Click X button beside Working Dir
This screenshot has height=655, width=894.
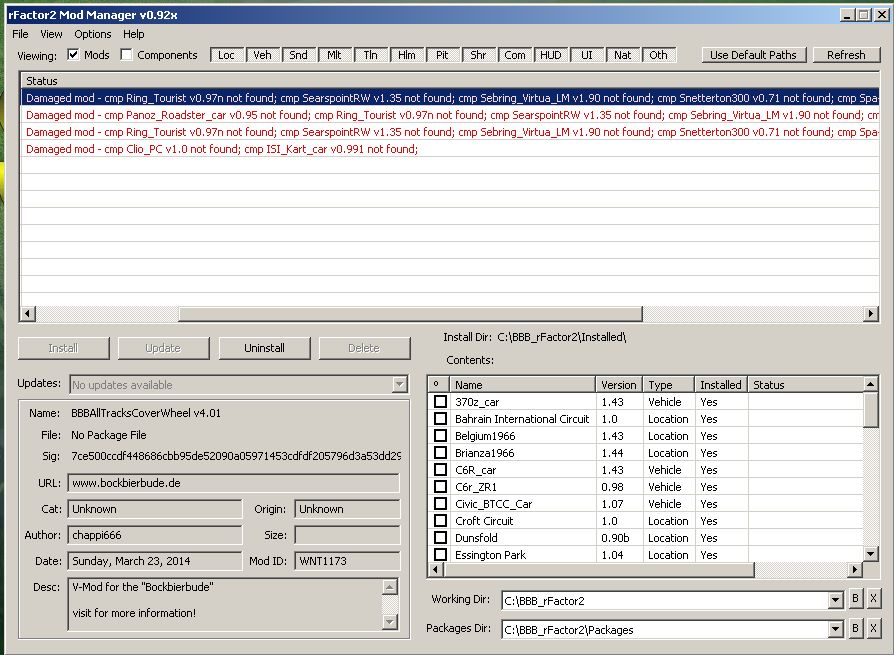pyautogui.click(x=873, y=600)
